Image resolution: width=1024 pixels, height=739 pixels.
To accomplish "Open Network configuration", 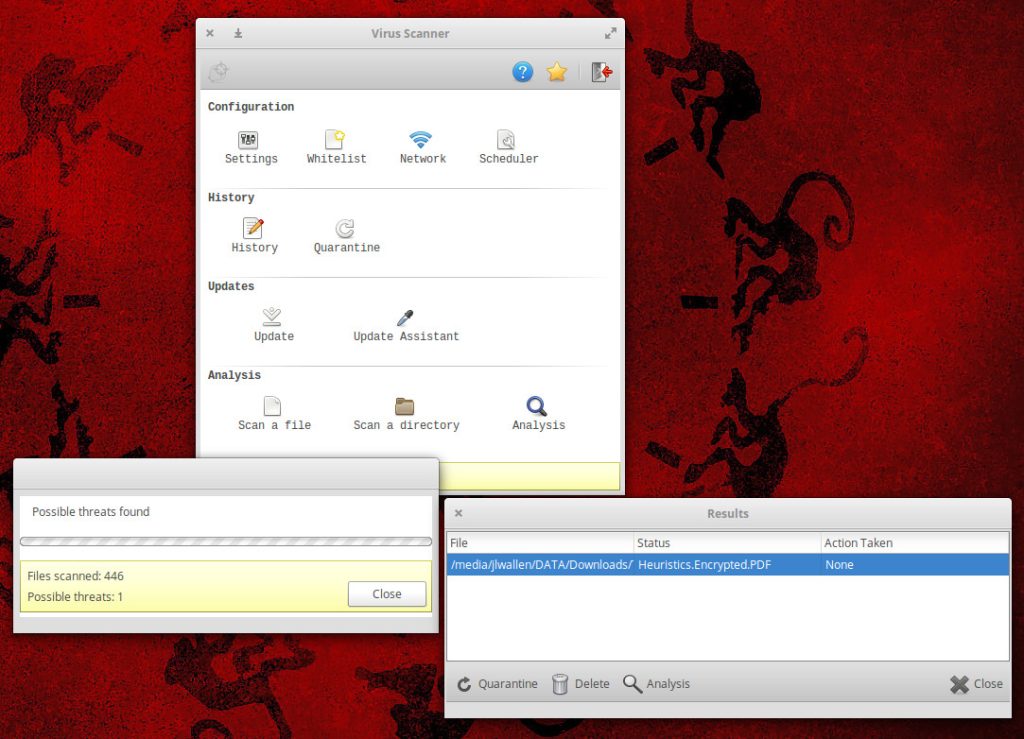I will tap(421, 141).
